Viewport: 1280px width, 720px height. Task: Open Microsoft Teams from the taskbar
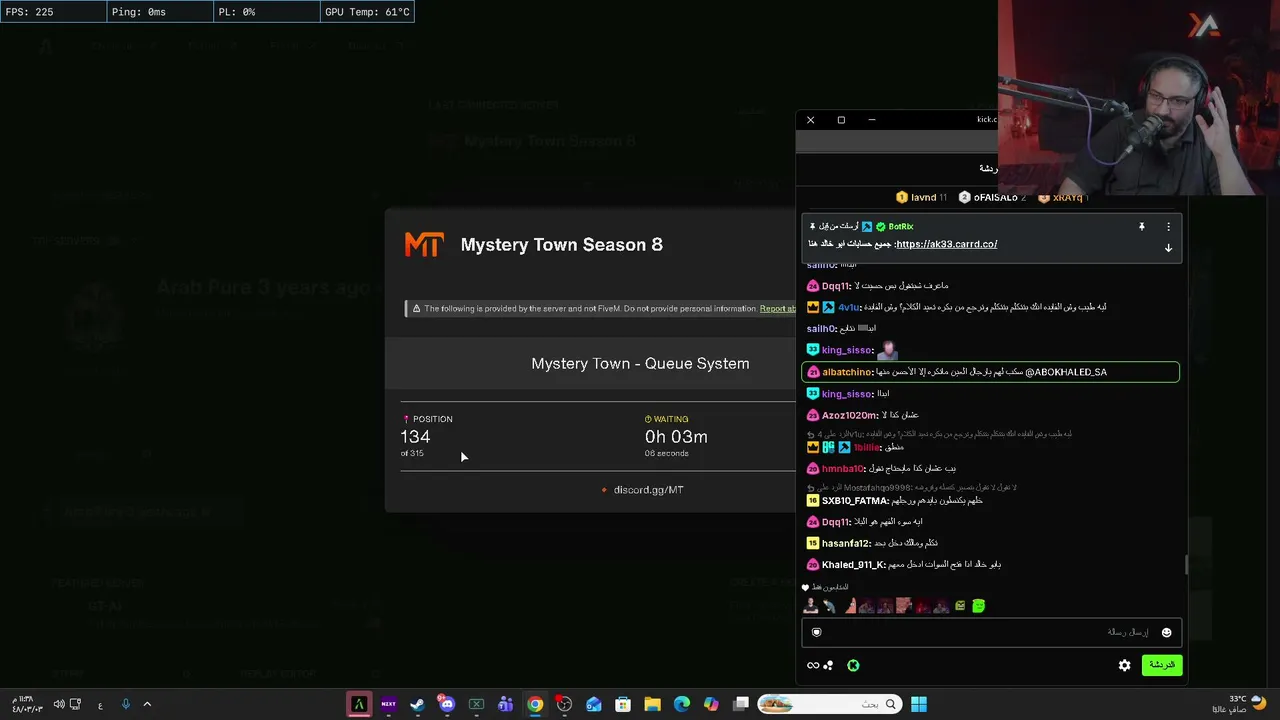(506, 705)
